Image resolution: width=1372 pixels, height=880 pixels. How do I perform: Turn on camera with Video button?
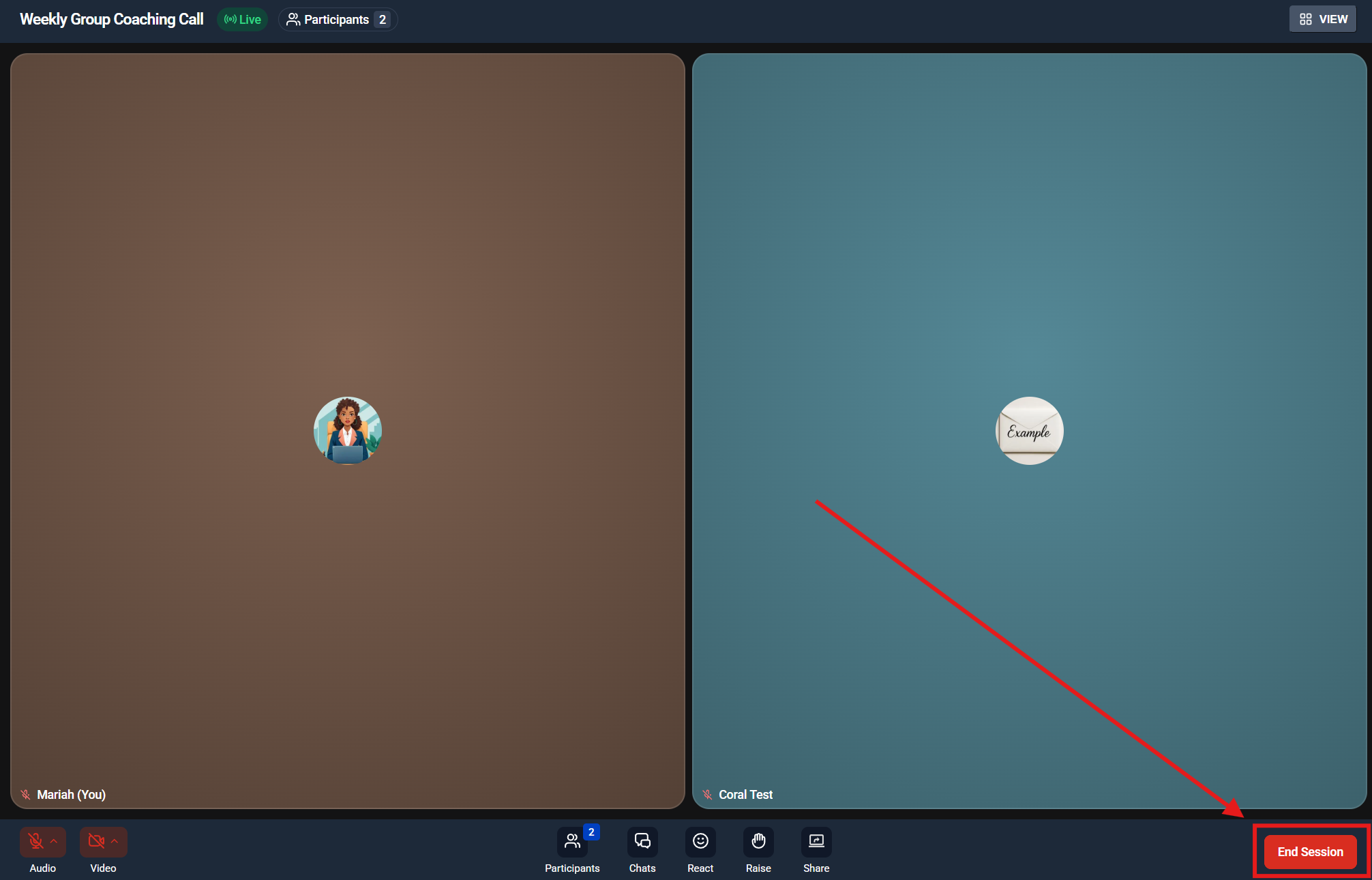[96, 841]
